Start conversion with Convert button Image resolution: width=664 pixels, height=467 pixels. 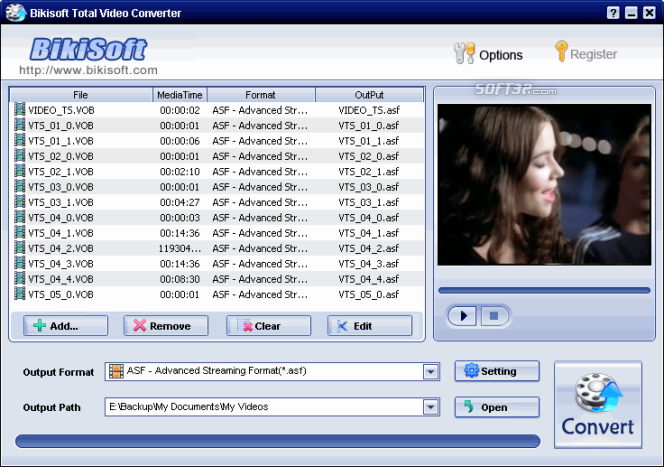point(598,404)
